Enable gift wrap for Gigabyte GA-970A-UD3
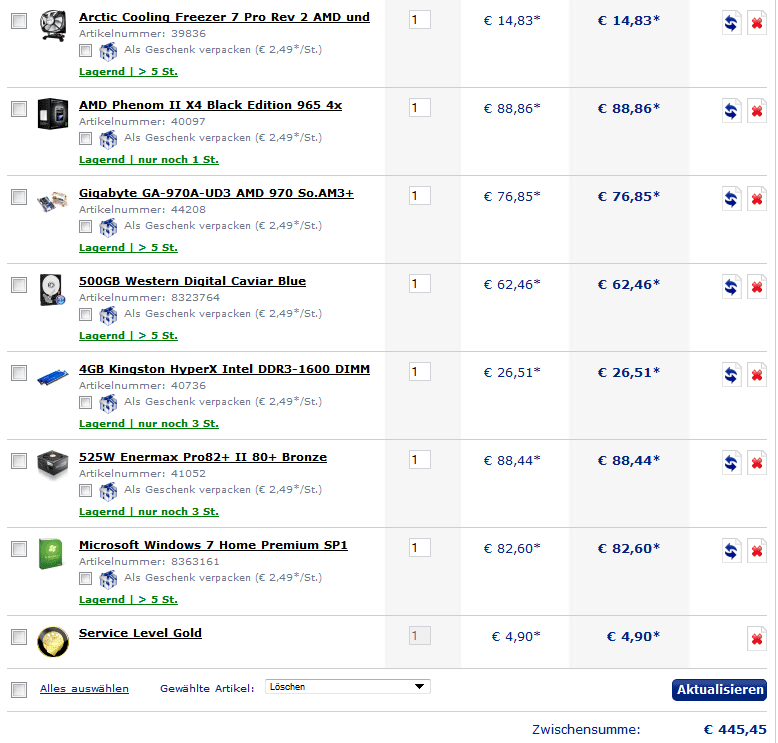The image size is (778, 743). pos(86,226)
